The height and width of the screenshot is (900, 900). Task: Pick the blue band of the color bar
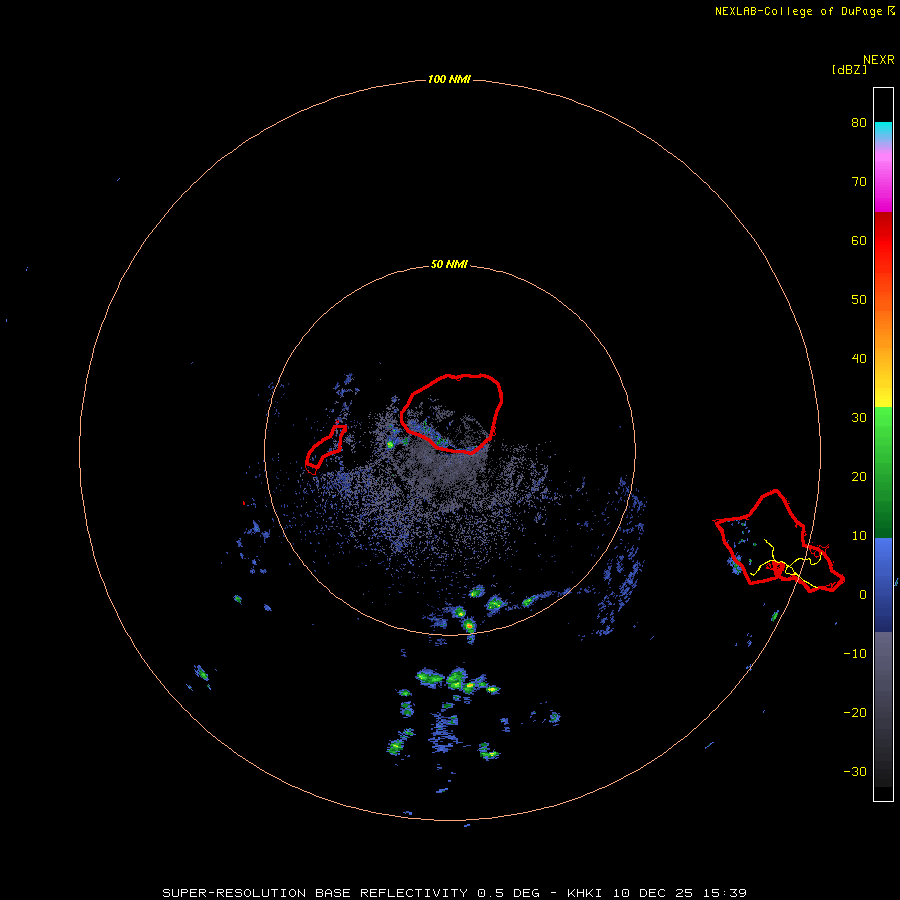(x=883, y=584)
